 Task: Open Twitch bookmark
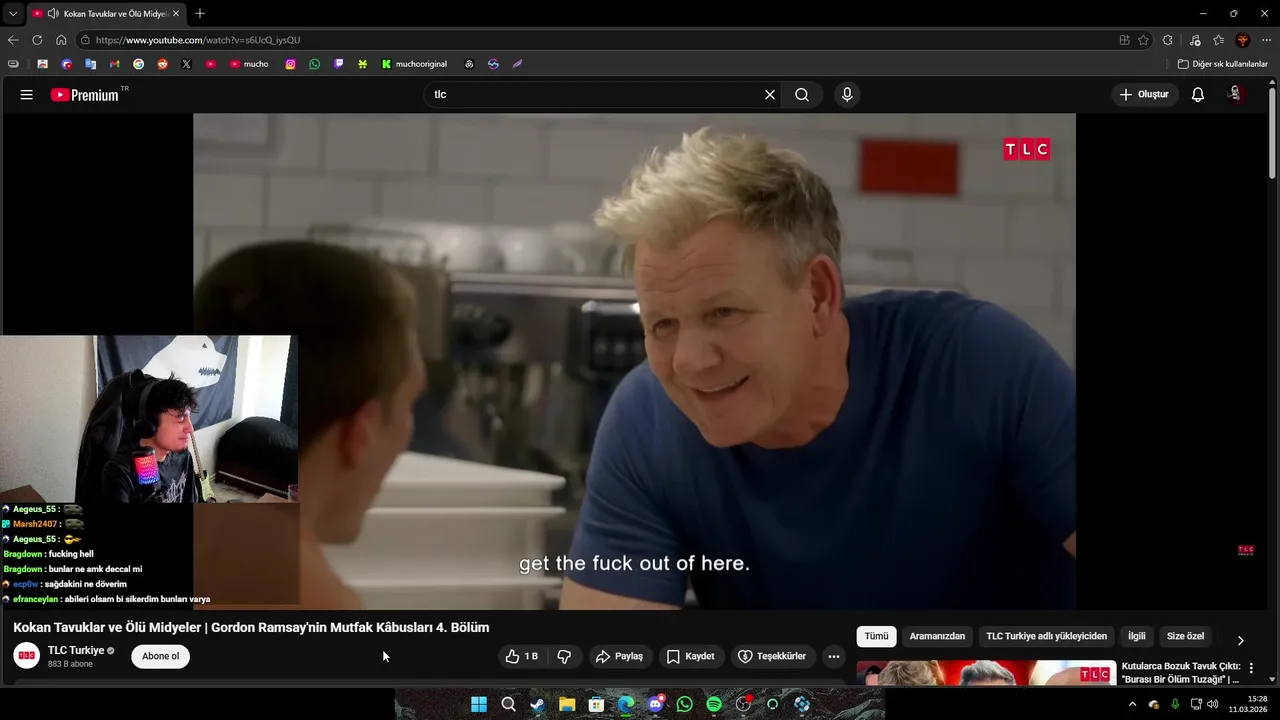(339, 64)
